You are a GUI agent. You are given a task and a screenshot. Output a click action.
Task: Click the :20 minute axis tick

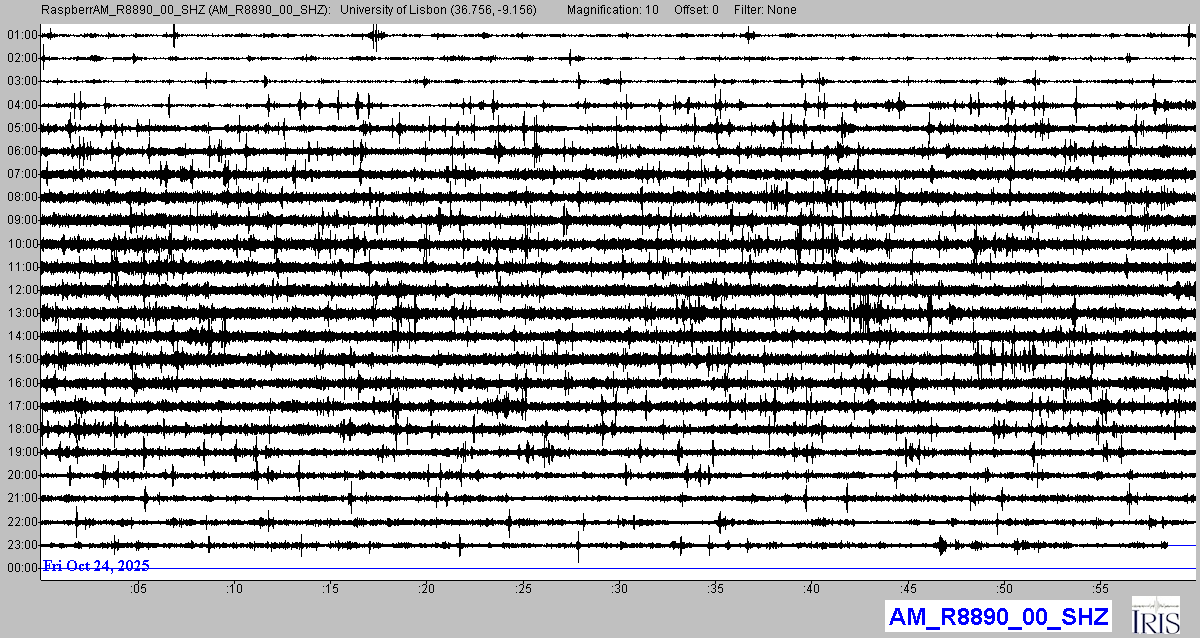(427, 588)
